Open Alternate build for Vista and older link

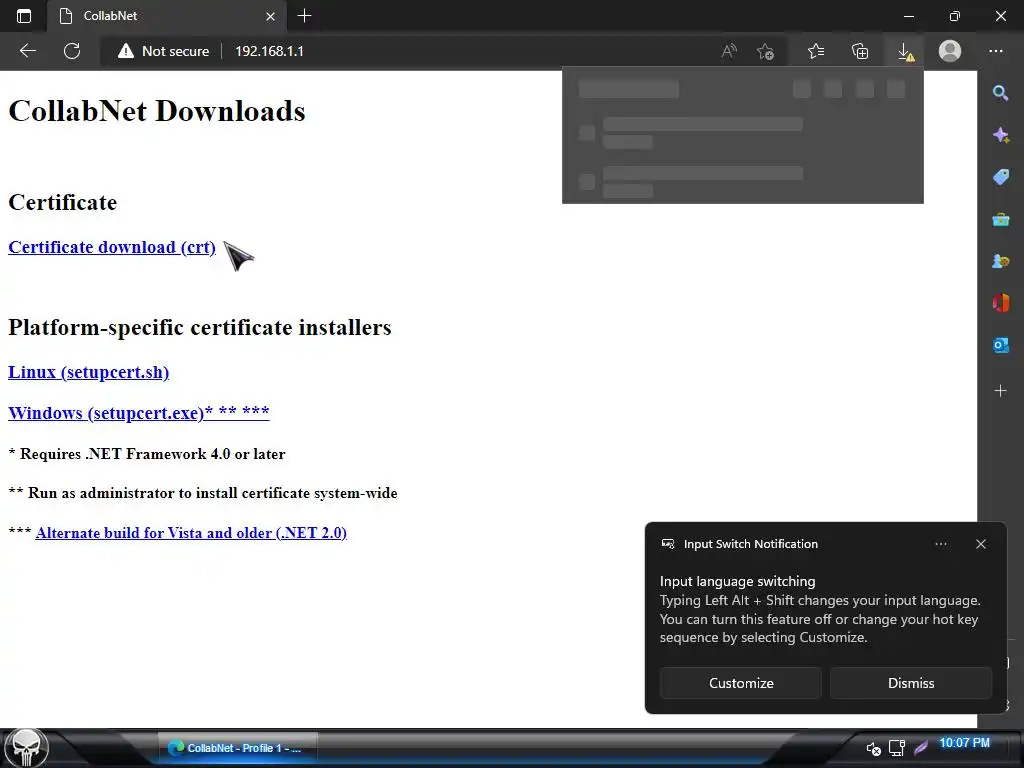(191, 533)
